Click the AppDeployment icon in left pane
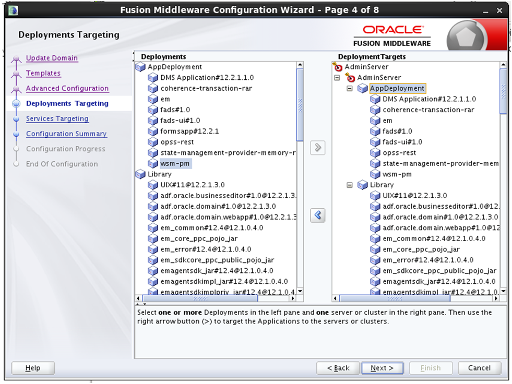 [x=140, y=67]
